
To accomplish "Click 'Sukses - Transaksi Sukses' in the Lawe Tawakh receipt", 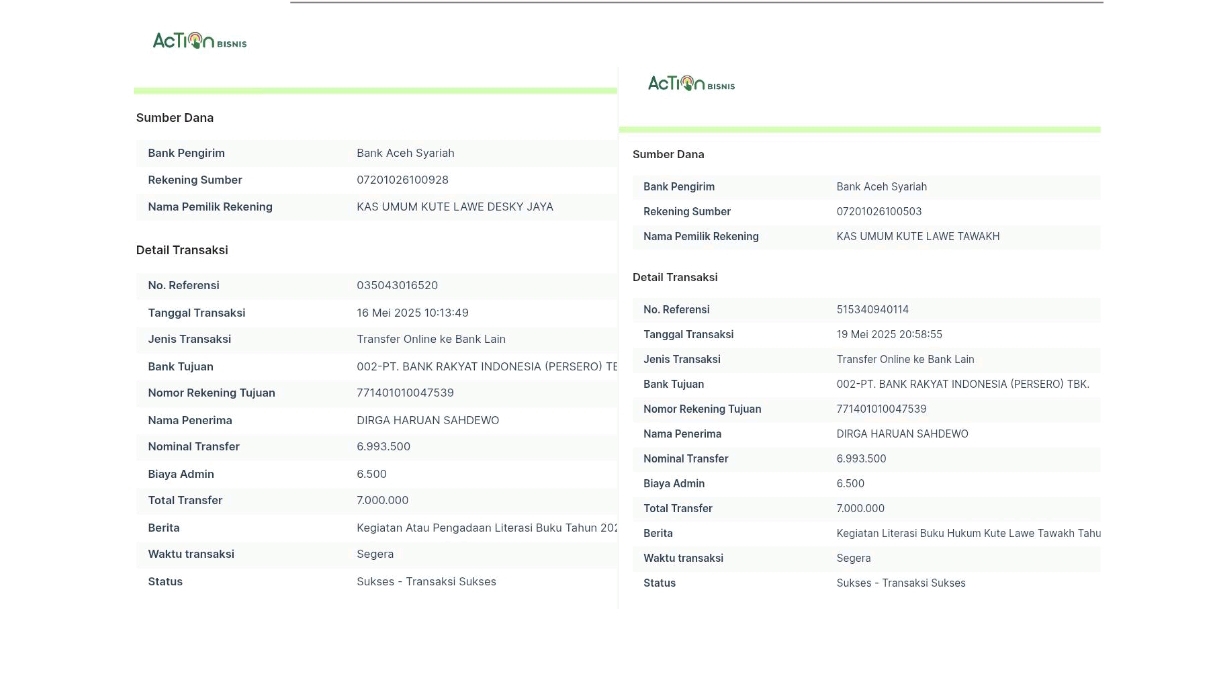I will (901, 584).
